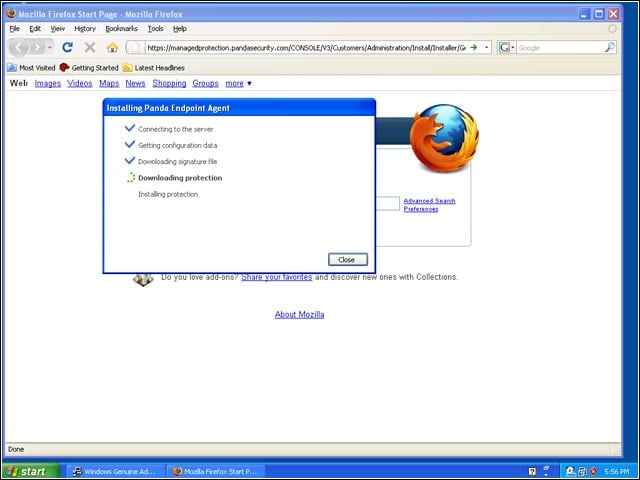This screenshot has width=640, height=480.
Task: Open the Preferences link
Action: [x=421, y=209]
